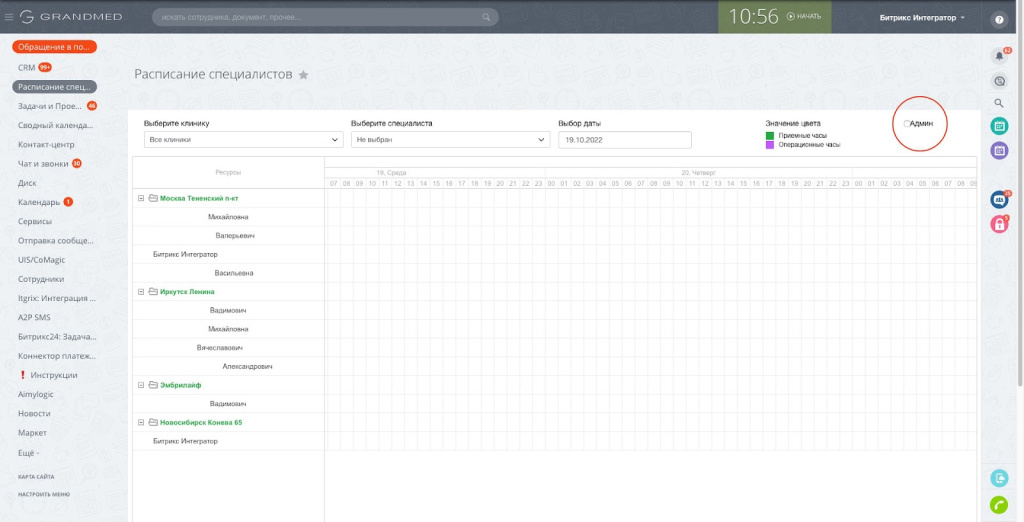The width and height of the screenshot is (1024, 522).
Task: Open the Выберите клинику dropdown
Action: 243,140
